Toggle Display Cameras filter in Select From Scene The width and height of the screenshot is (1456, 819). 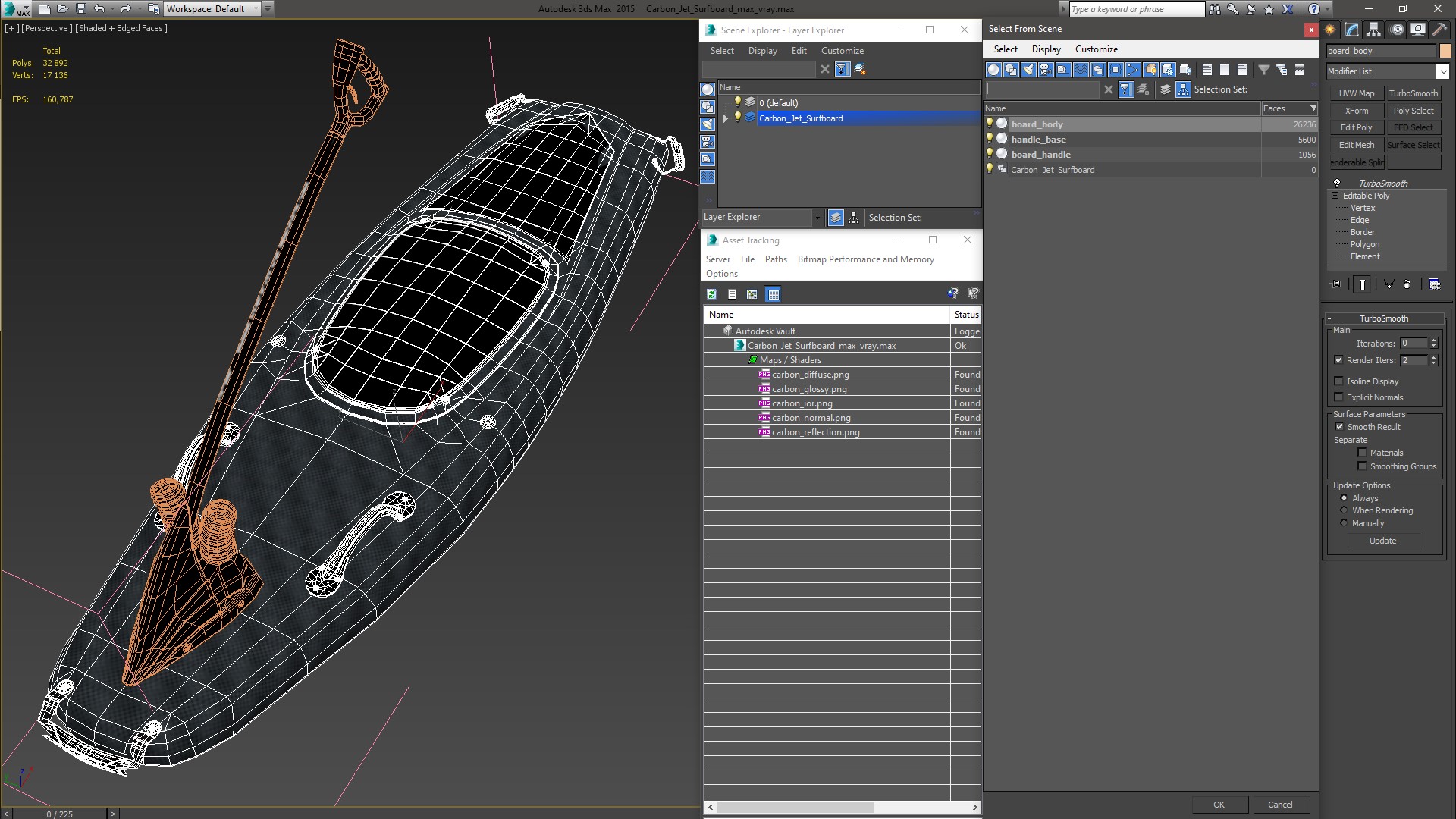click(x=1046, y=70)
